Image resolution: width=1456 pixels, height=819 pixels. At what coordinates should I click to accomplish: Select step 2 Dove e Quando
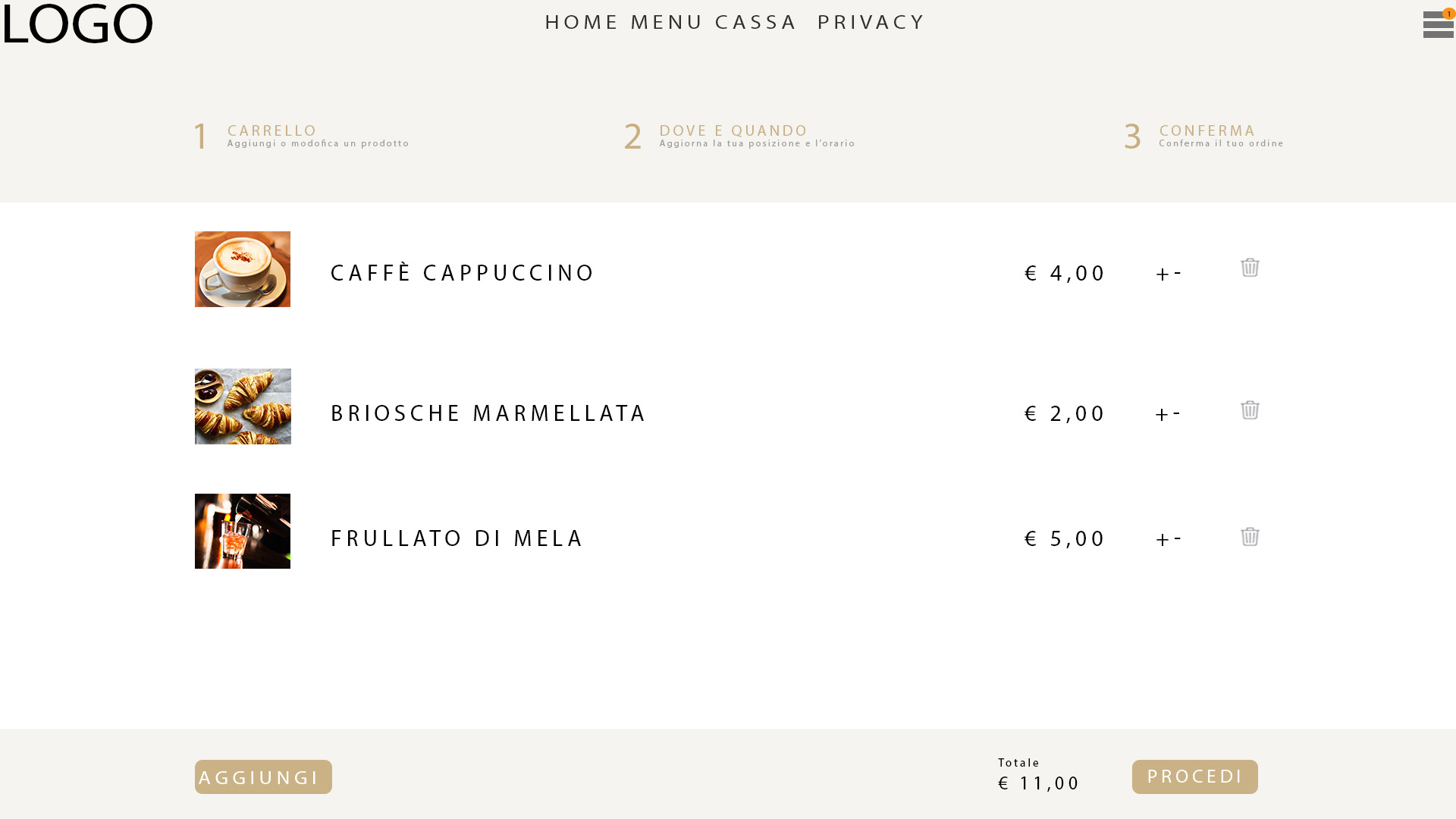[739, 136]
